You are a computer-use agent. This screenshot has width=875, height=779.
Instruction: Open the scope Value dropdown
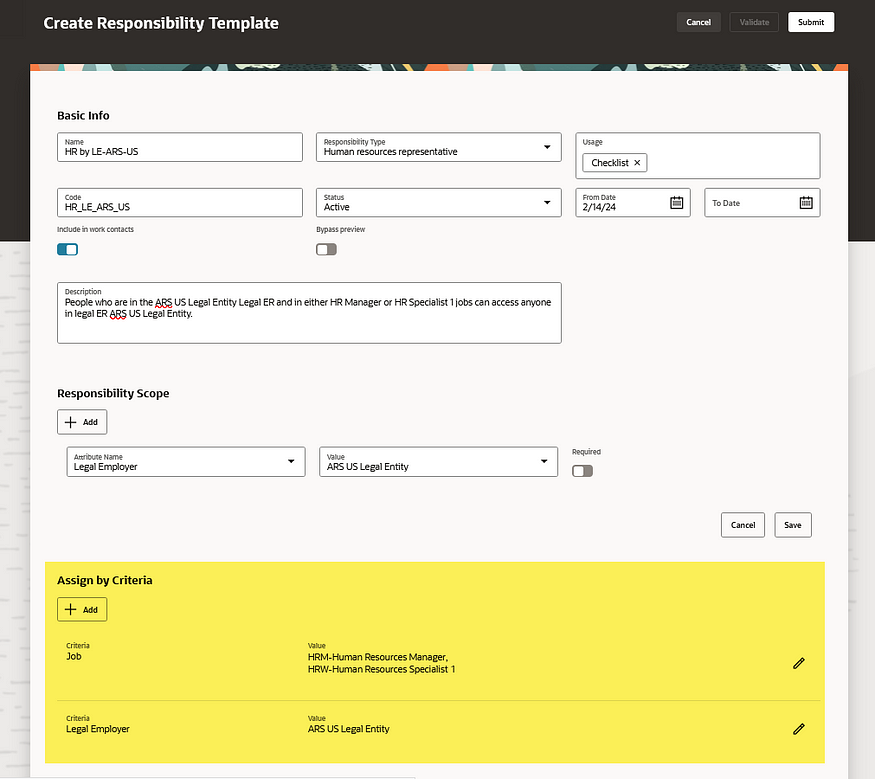[544, 461]
